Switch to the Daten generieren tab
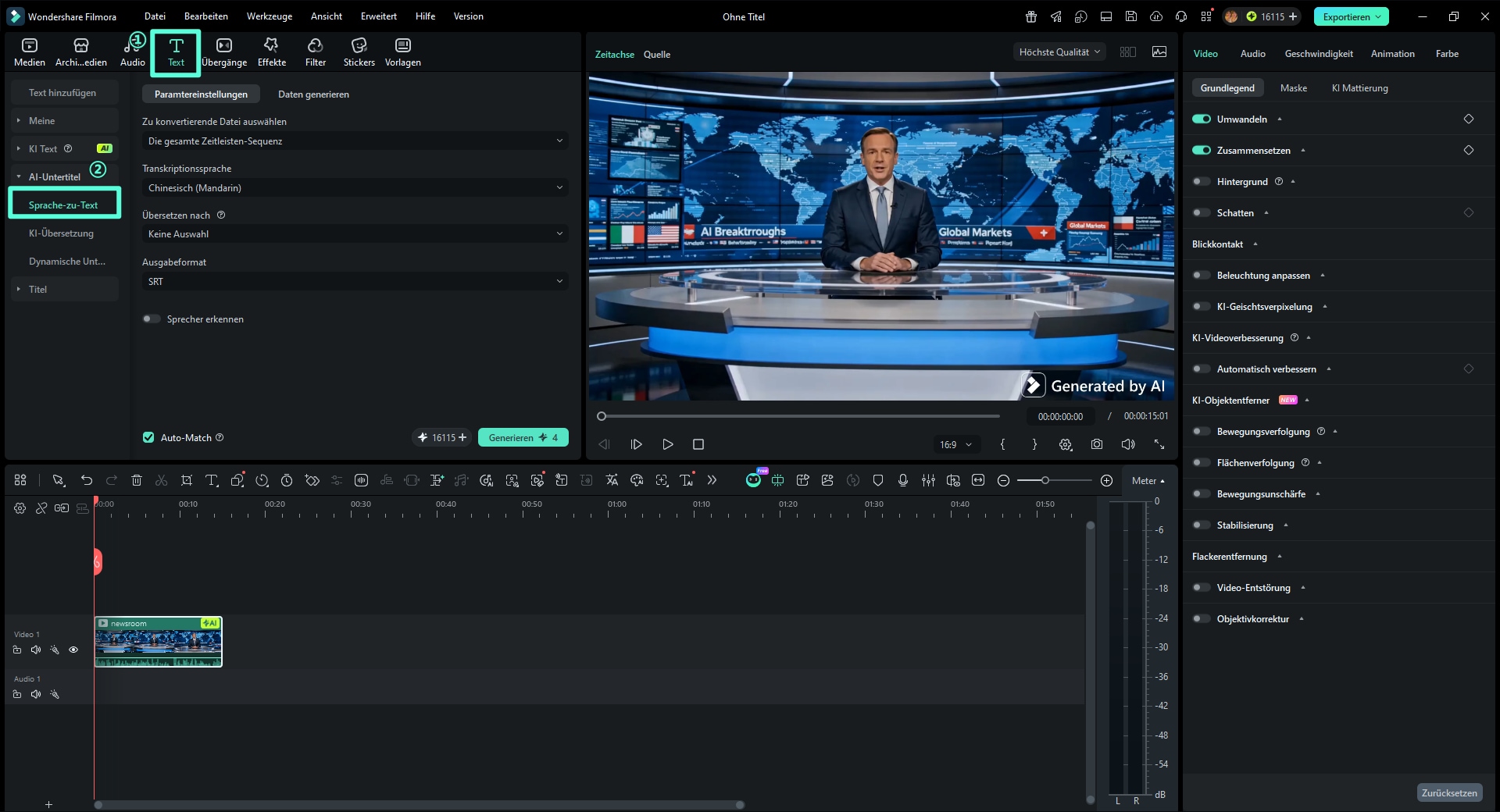Screen dimensions: 1500x812 tap(313, 94)
